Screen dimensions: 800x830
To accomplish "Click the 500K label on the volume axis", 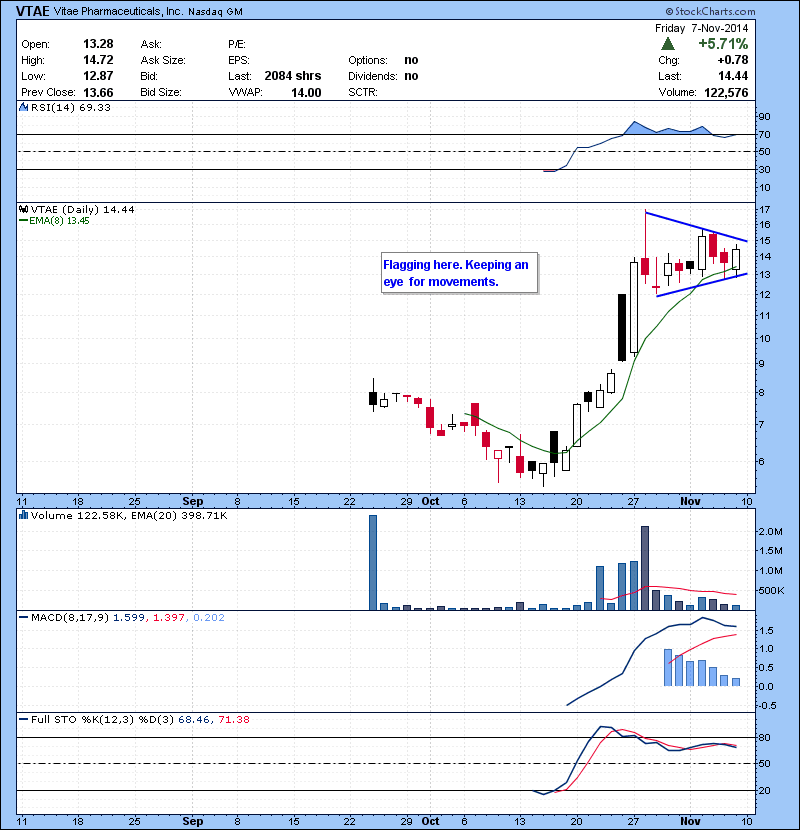I will click(x=770, y=590).
